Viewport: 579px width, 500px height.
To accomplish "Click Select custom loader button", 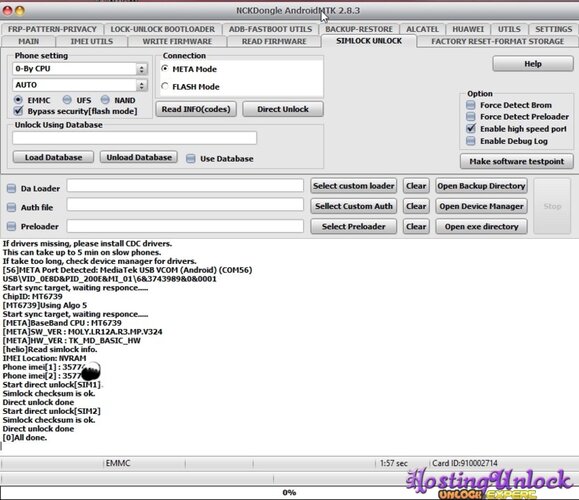I will [354, 186].
